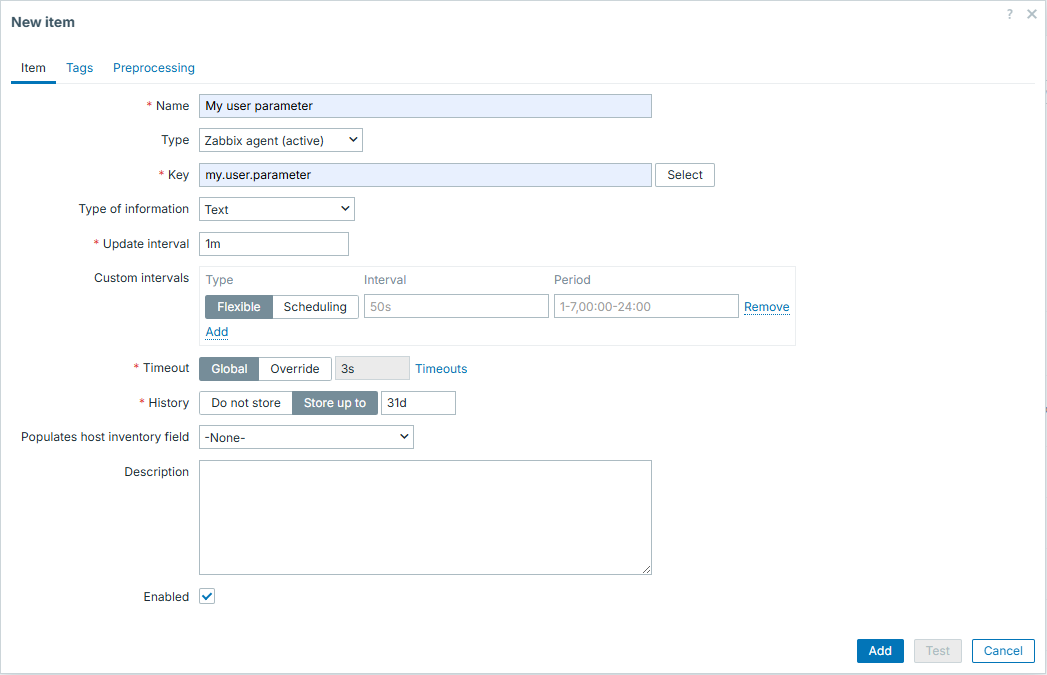The width and height of the screenshot is (1047, 675).
Task: Click Select next to Key field
Action: [x=685, y=175]
